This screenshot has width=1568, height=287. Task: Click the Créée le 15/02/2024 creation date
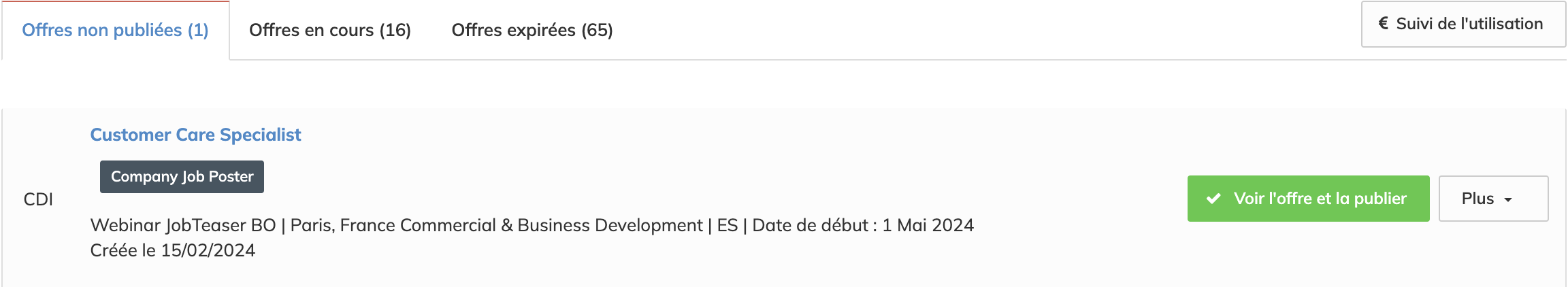coord(173,250)
